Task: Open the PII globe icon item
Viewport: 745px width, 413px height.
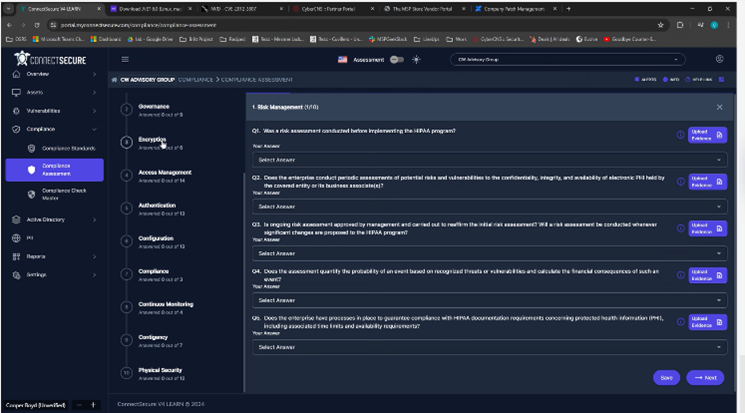Action: 16,238
